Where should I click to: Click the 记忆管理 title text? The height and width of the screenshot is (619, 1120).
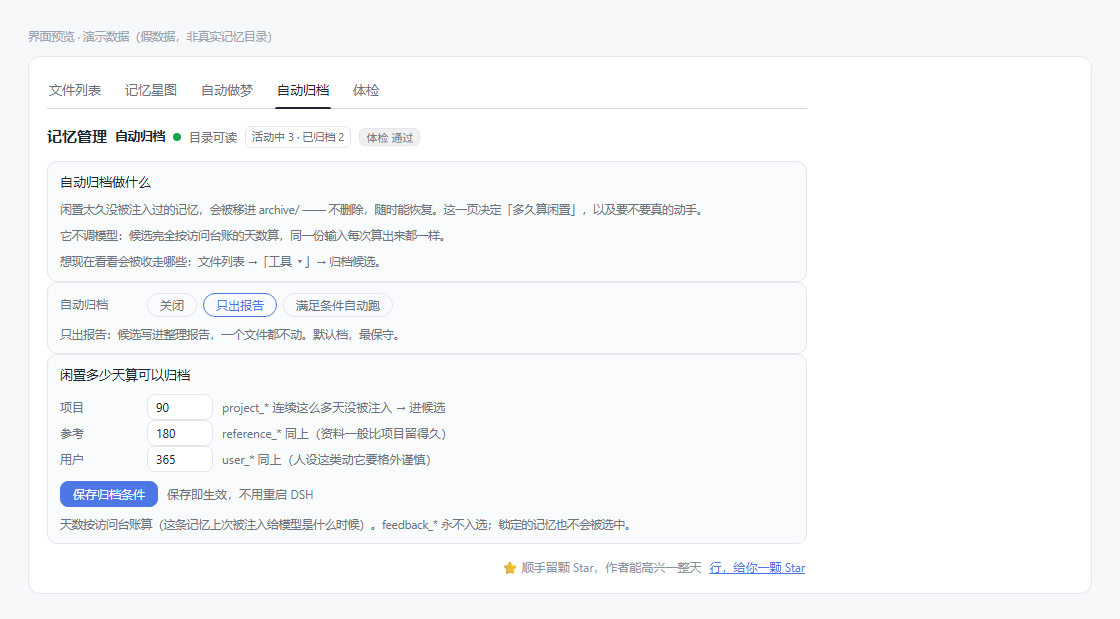coord(77,137)
